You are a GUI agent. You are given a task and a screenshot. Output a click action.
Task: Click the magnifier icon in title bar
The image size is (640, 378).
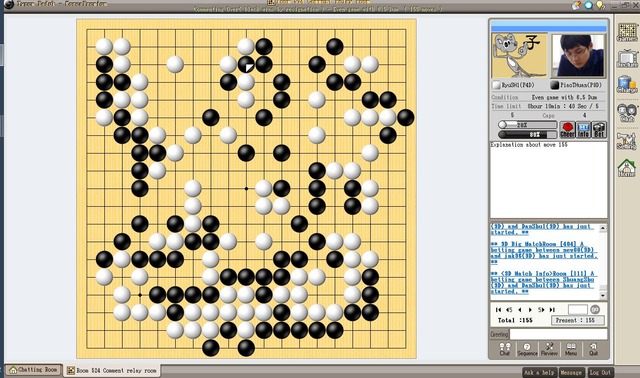(588, 5)
